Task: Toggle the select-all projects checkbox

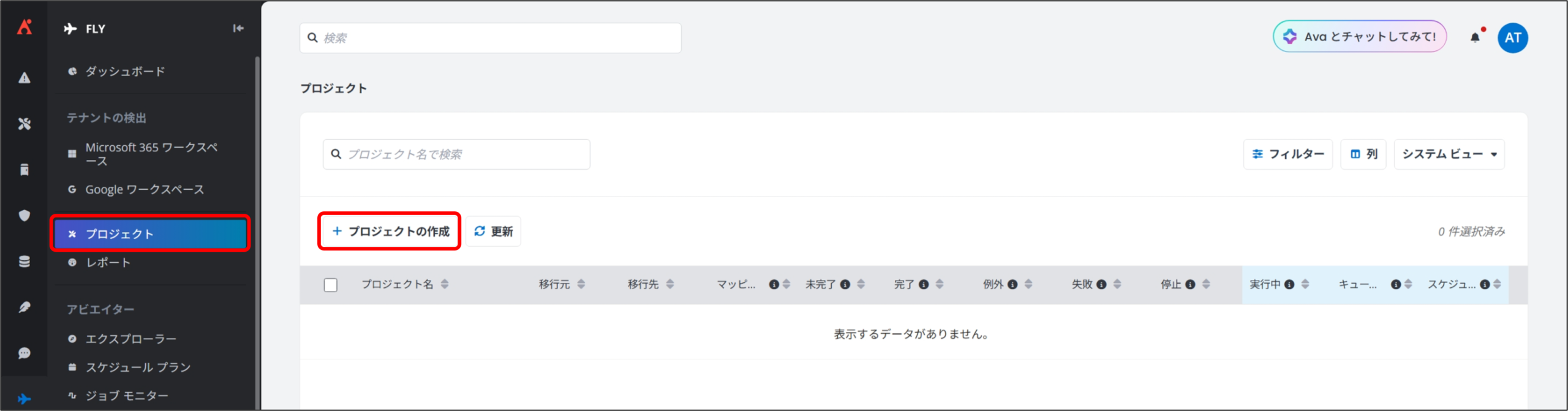Action: click(331, 285)
